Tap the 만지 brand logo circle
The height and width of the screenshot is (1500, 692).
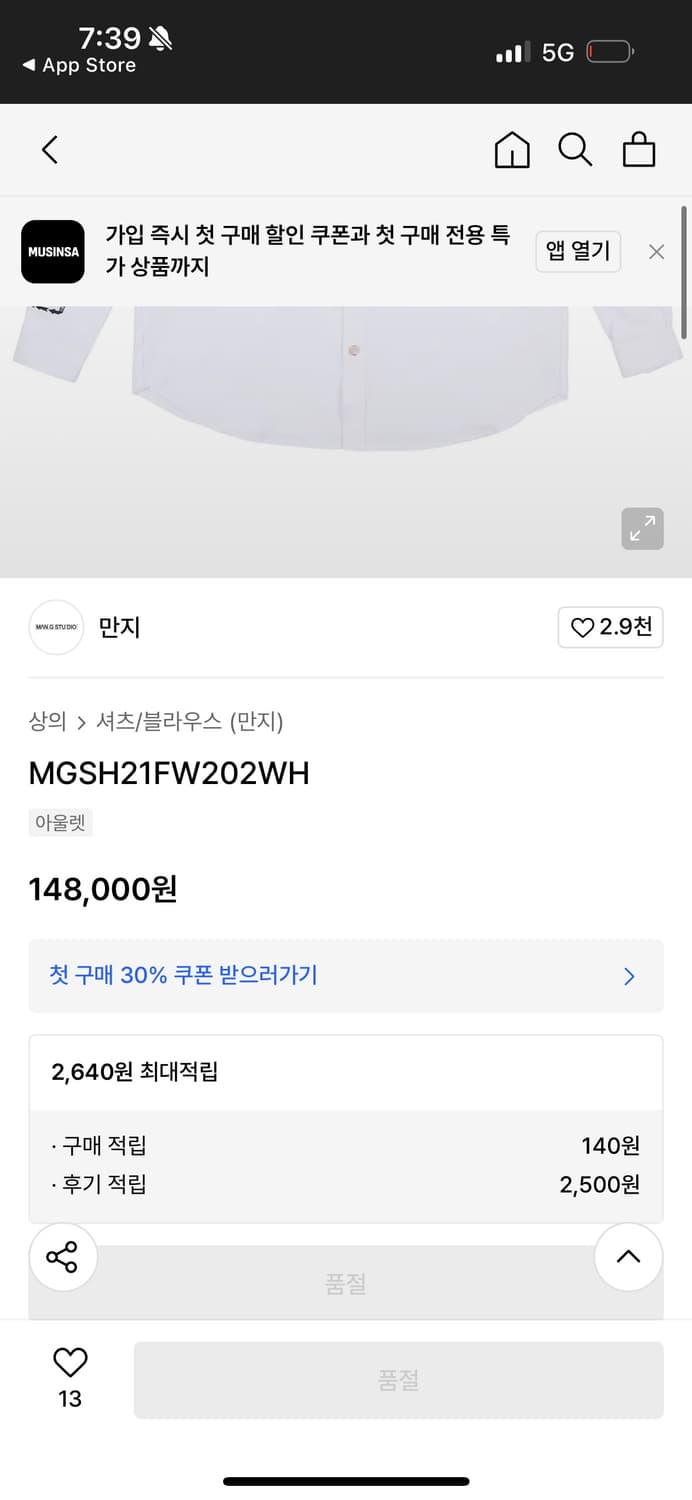[55, 627]
